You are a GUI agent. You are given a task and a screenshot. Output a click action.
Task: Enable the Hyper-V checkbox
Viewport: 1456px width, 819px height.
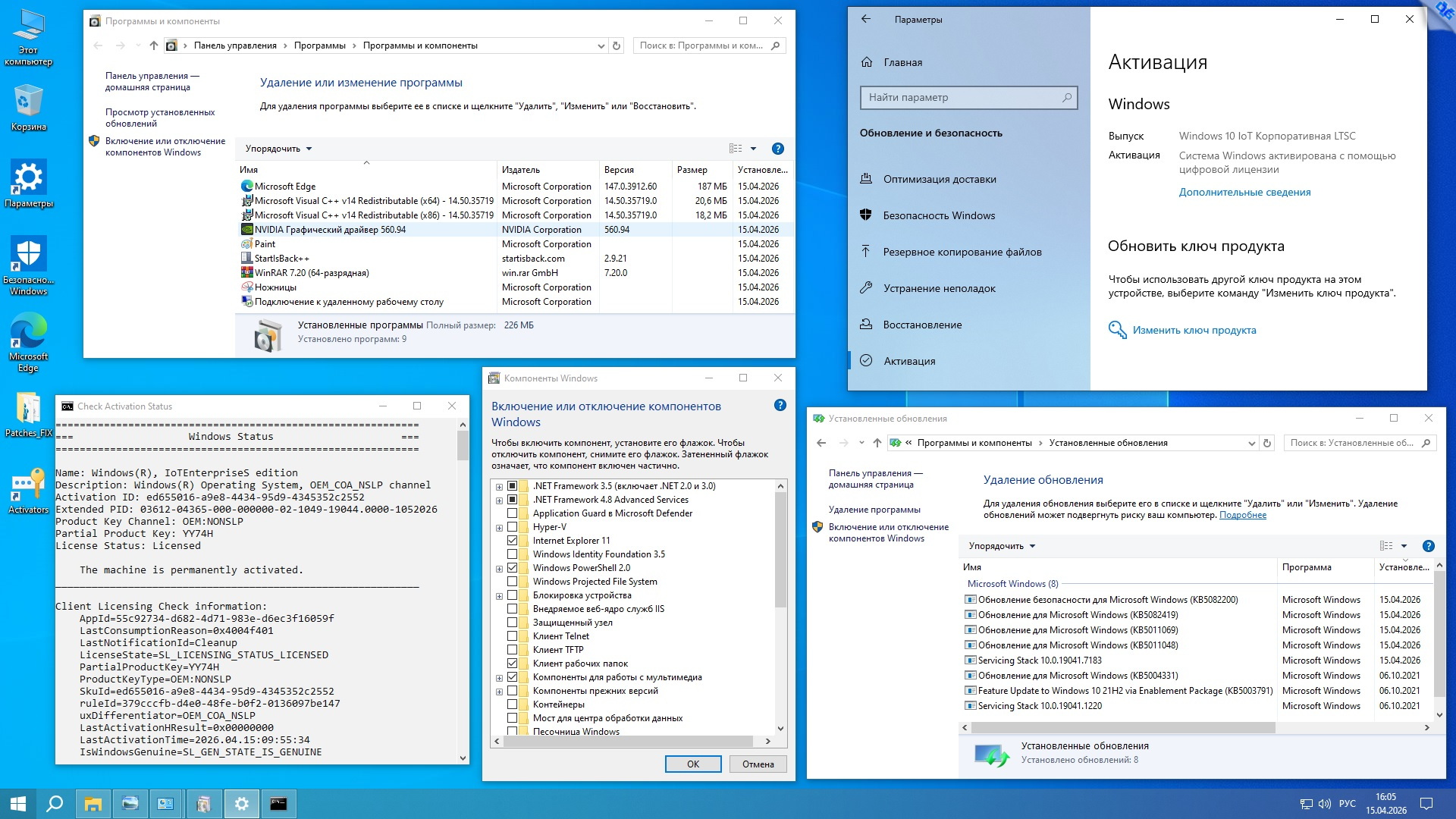(512, 527)
